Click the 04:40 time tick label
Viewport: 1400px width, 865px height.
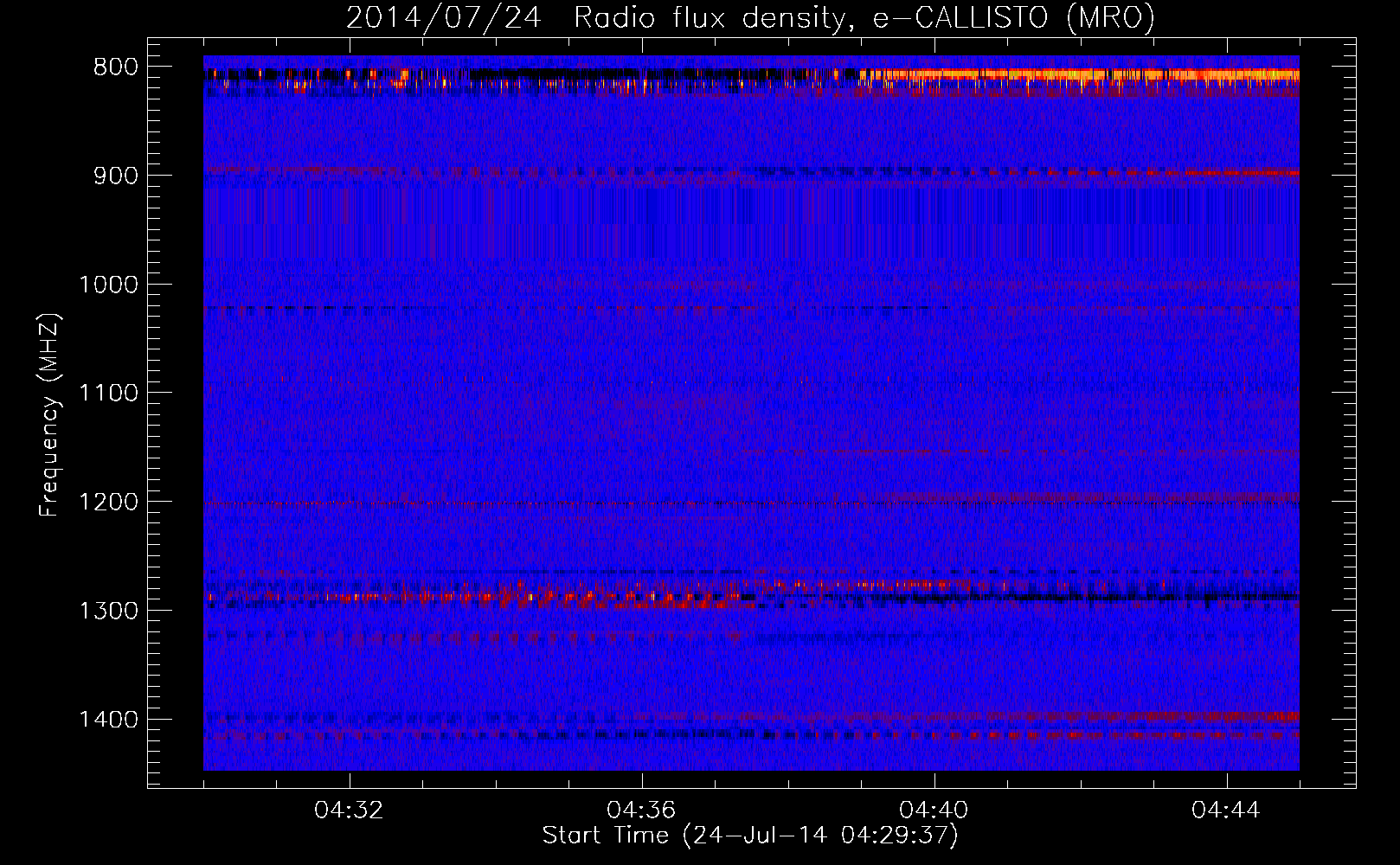(x=934, y=811)
